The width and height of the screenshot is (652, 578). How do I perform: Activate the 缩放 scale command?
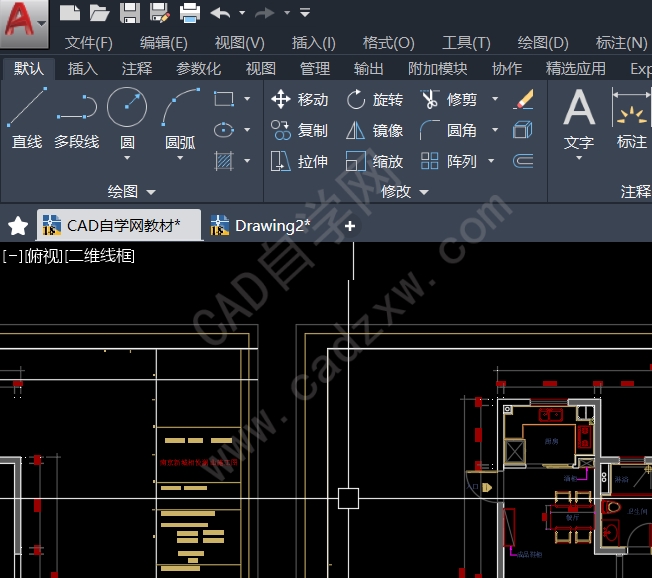[375, 161]
